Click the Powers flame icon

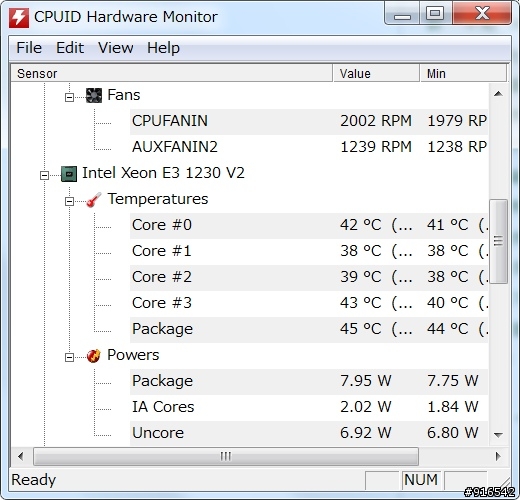point(94,356)
